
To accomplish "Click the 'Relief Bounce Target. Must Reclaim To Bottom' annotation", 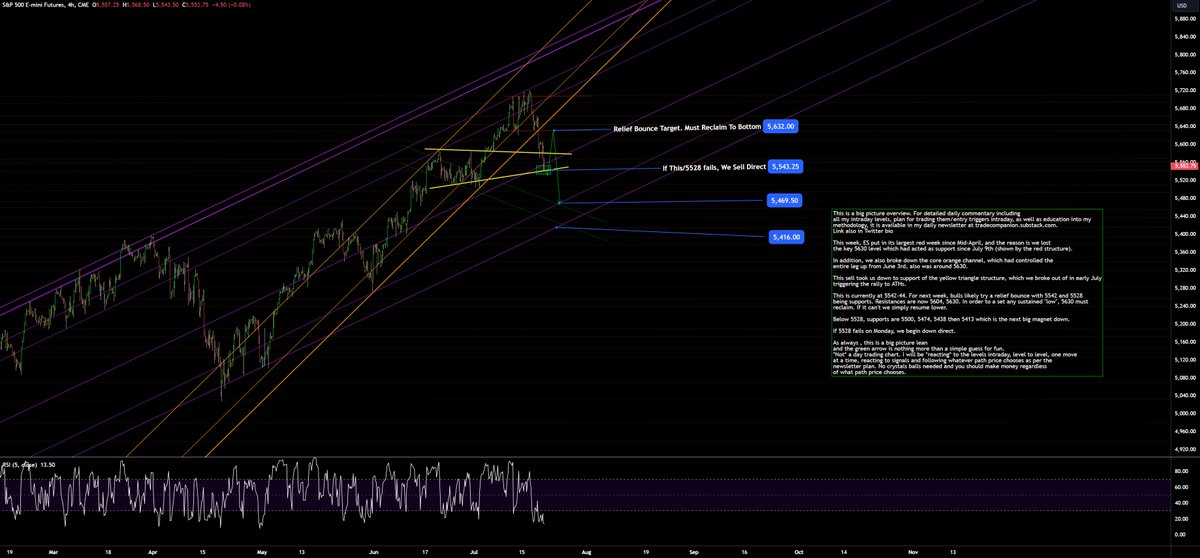I will point(687,128).
